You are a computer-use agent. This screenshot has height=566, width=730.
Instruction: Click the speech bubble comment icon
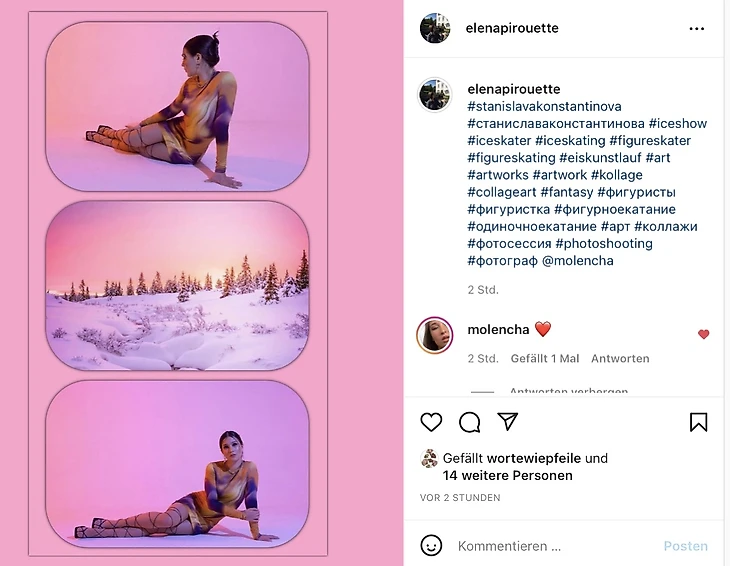point(469,422)
